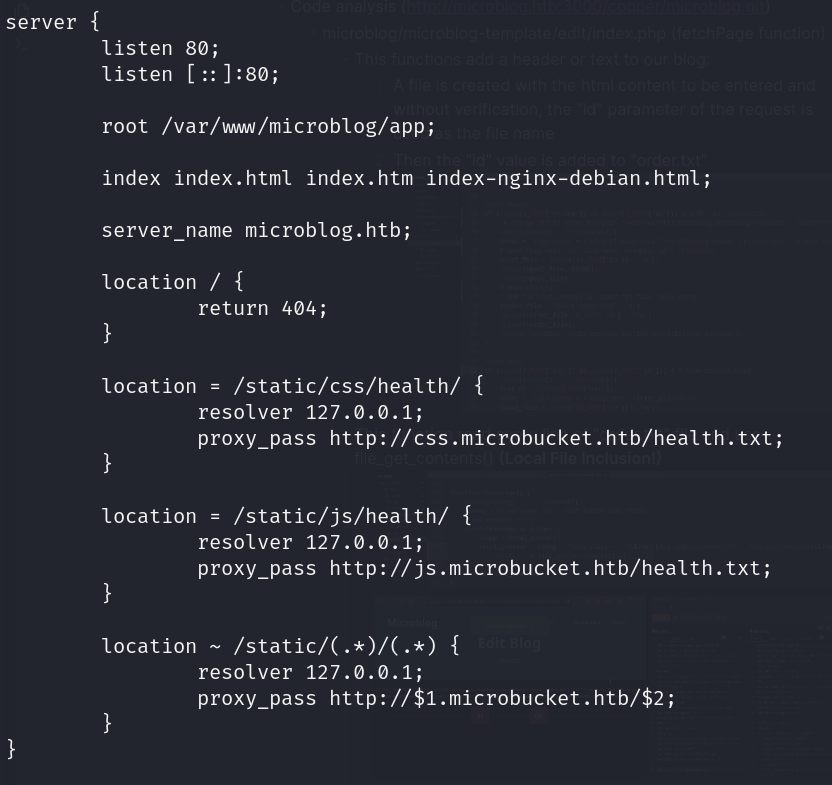This screenshot has width=832, height=785.
Task: Click the "listen [::]:80;" IPv6 line
Action: click(x=190, y=74)
